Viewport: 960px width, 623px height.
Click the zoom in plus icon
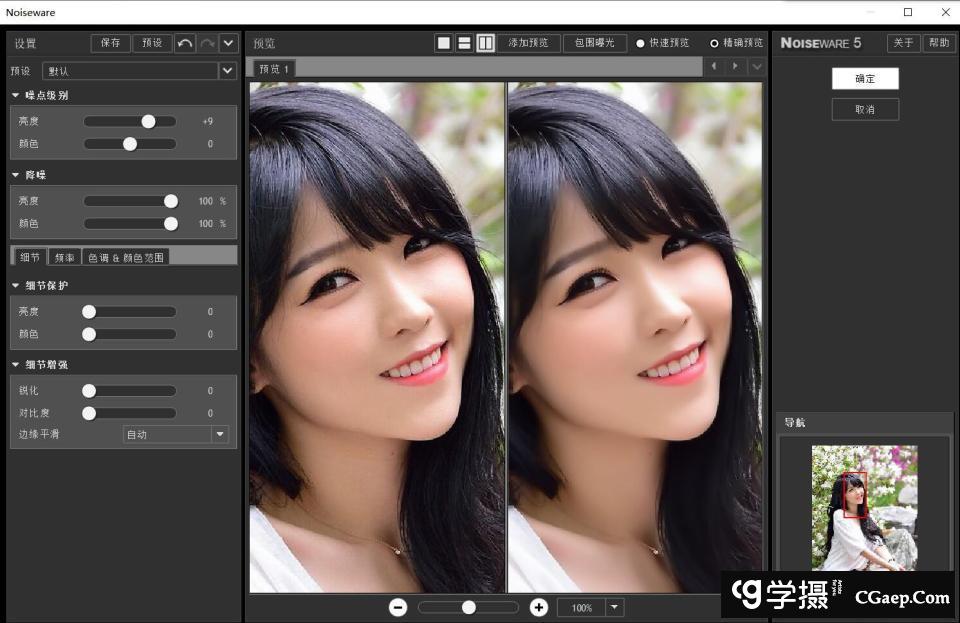click(538, 607)
